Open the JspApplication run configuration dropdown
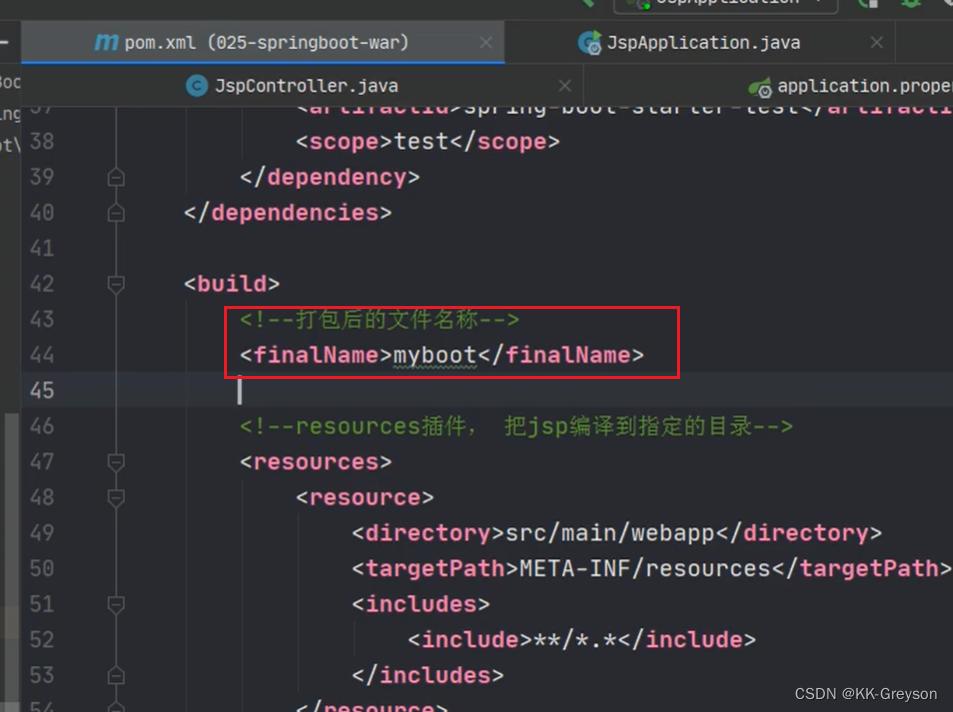953x712 pixels. point(726,4)
